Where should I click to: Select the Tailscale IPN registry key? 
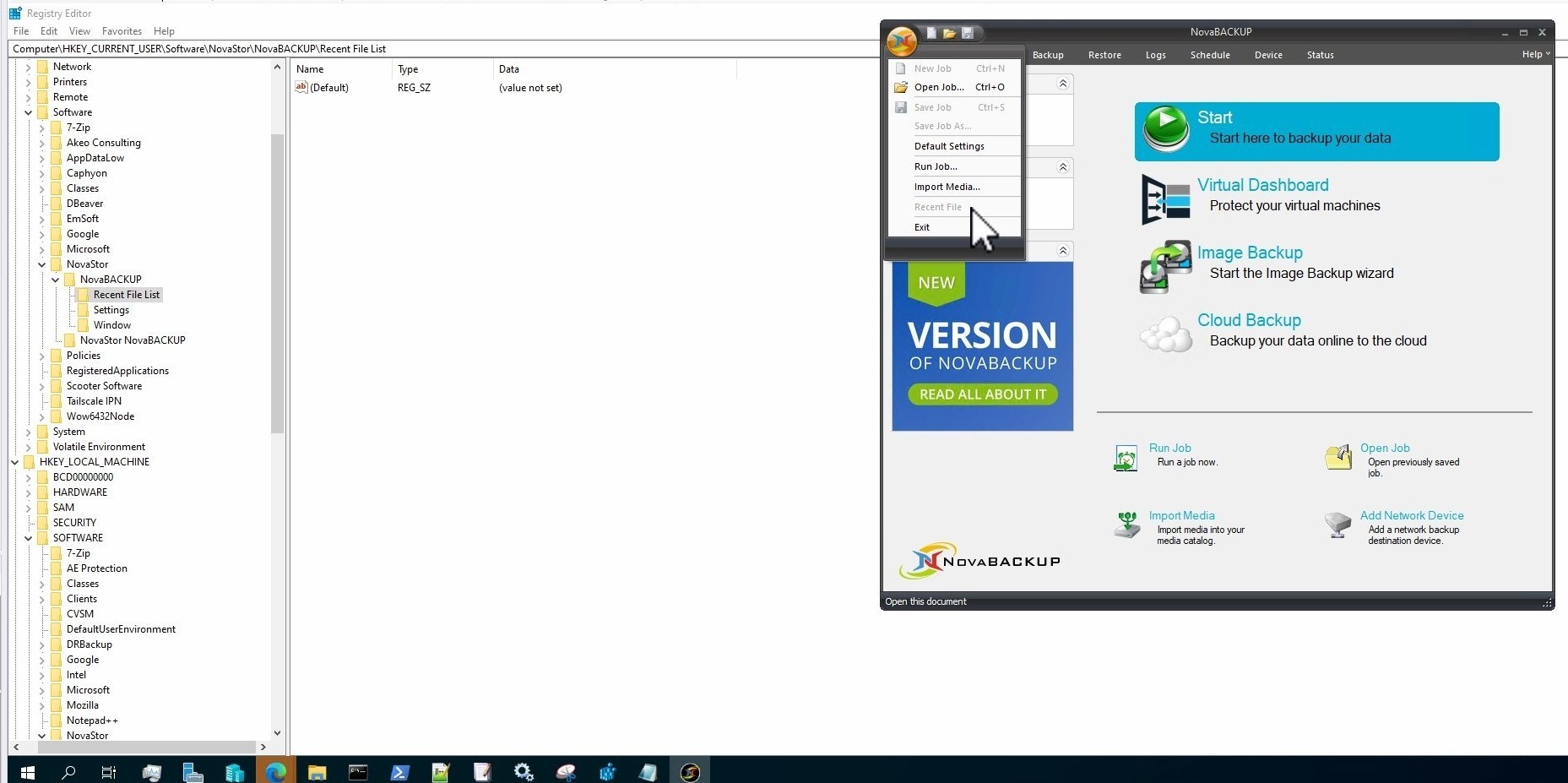94,401
